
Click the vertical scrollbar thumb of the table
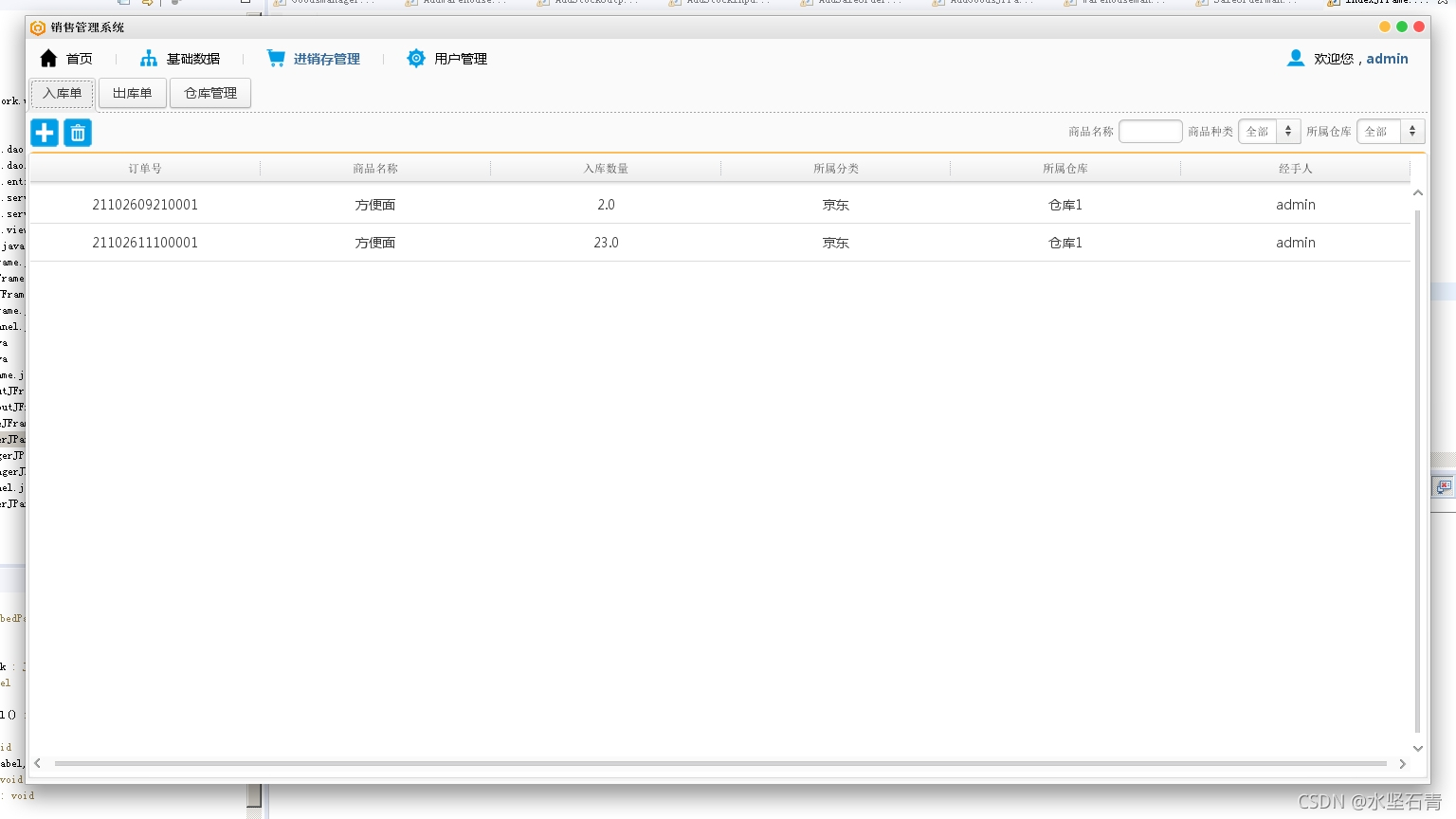pos(1418,471)
